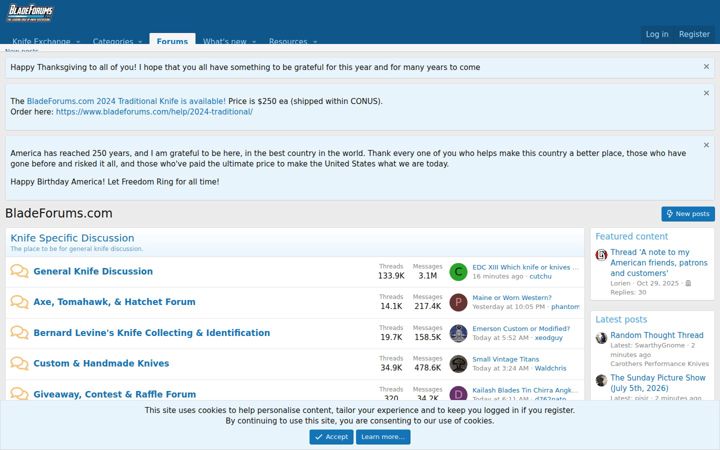The image size is (720, 450).
Task: Open the Featured content heading
Action: coord(632,236)
